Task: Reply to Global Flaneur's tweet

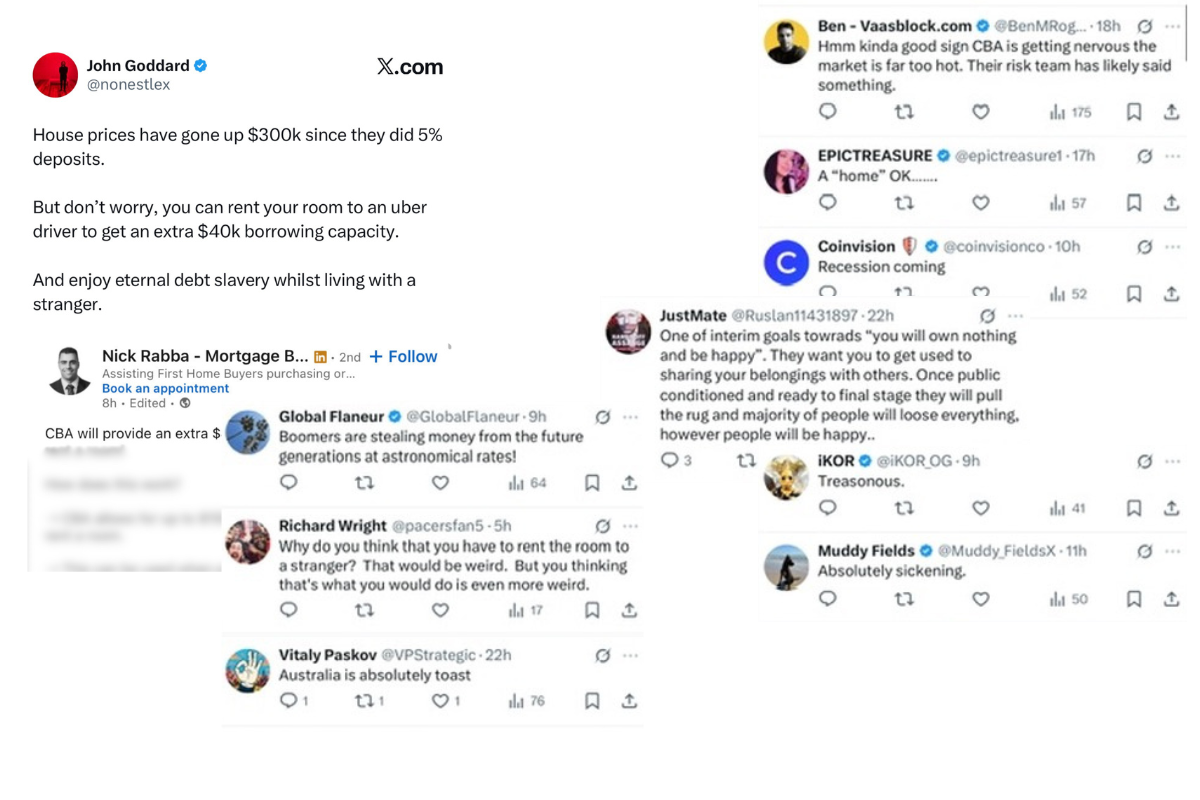Action: tap(289, 483)
